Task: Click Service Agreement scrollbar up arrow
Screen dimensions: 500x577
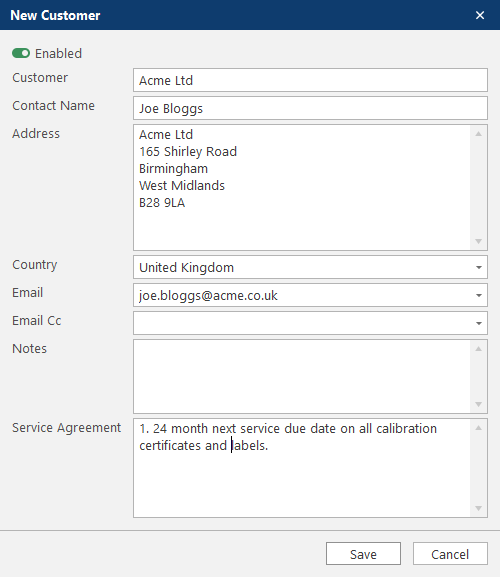Action: [x=478, y=428]
